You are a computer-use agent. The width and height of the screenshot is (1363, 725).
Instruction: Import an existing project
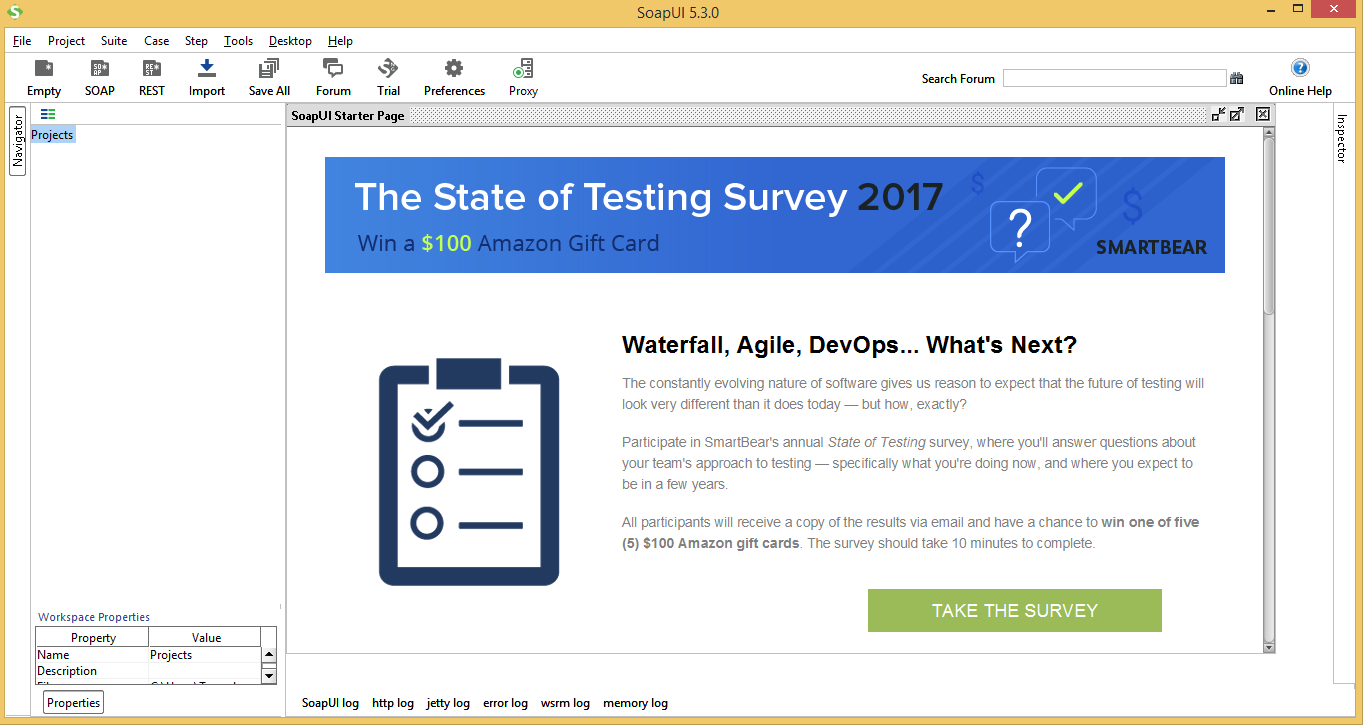[x=206, y=76]
